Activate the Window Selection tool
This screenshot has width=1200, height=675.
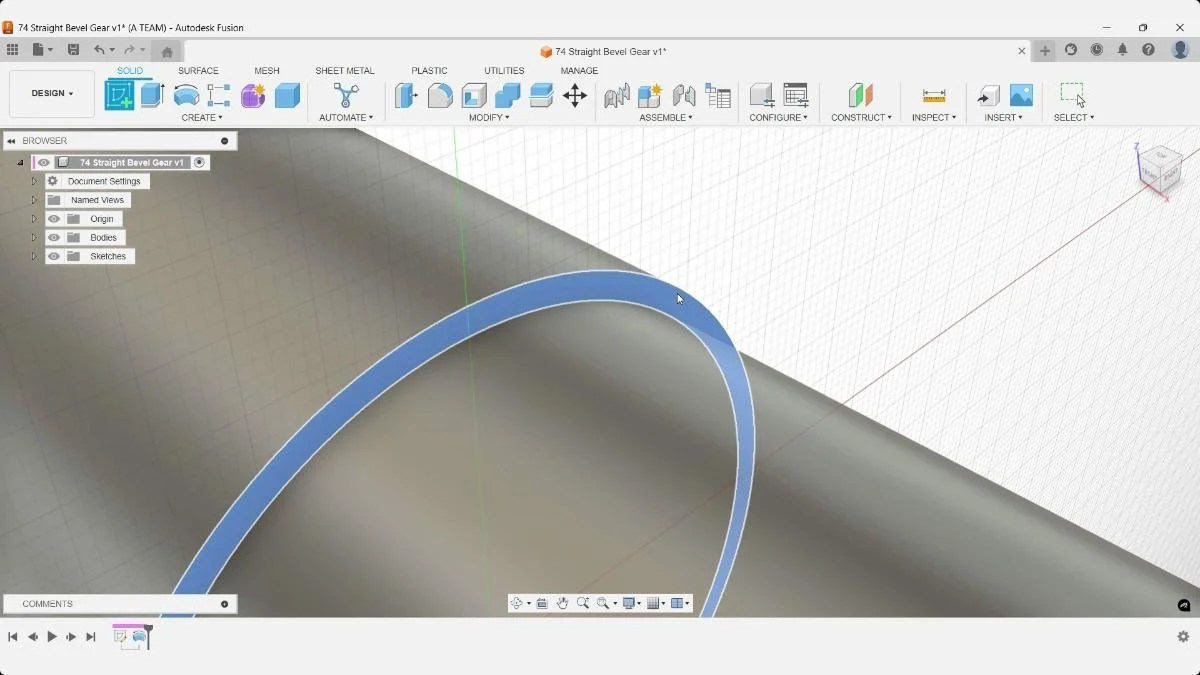1073,94
